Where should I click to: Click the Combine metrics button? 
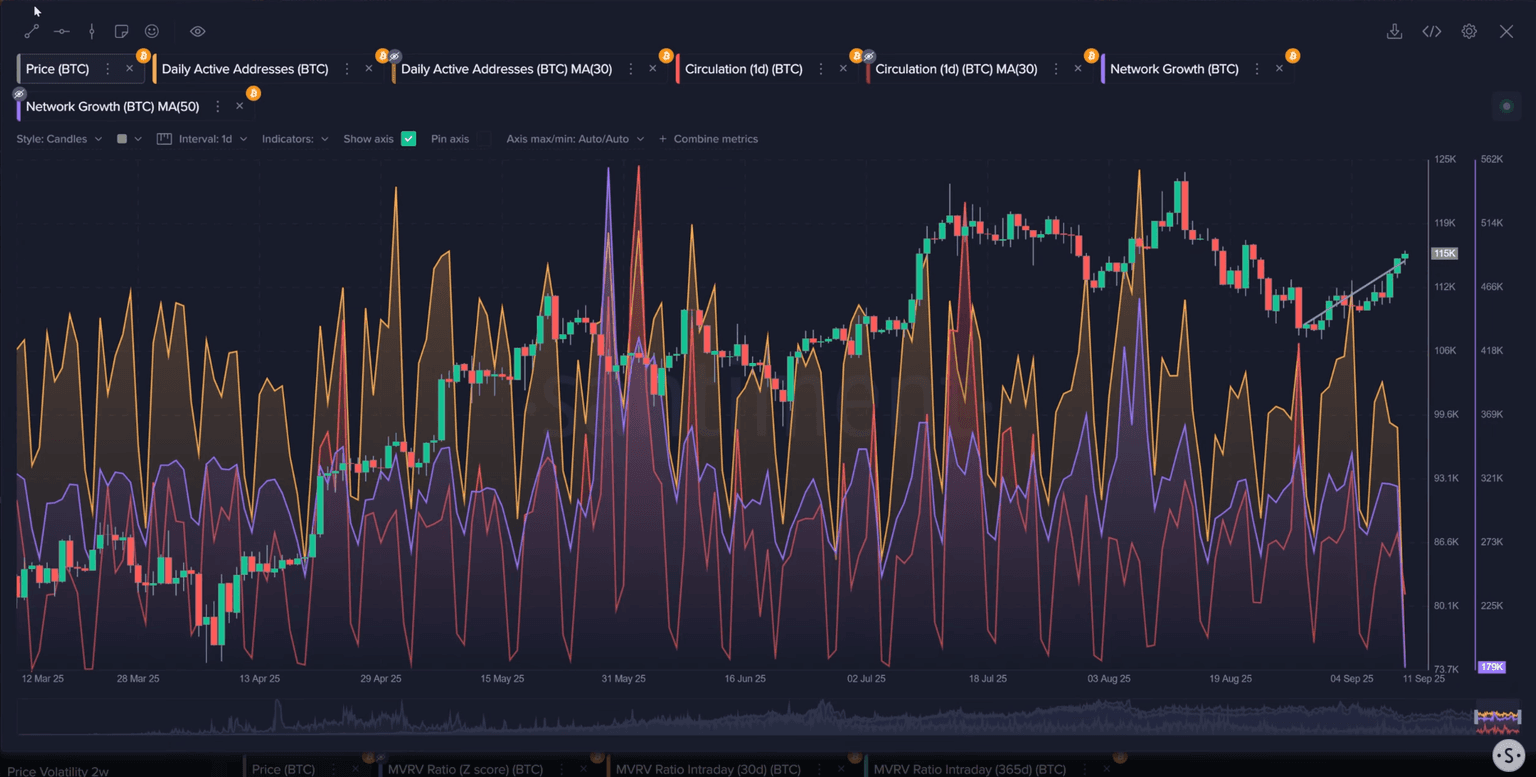708,139
